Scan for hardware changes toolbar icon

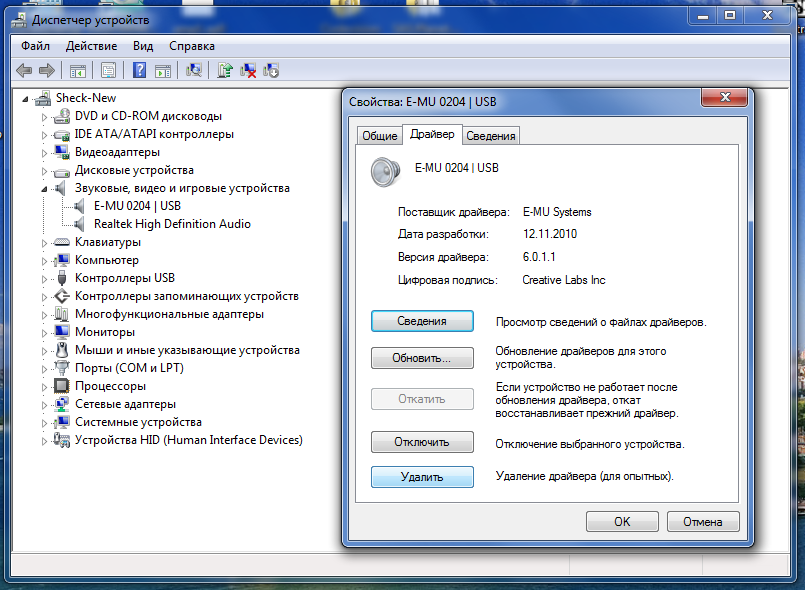click(x=194, y=70)
